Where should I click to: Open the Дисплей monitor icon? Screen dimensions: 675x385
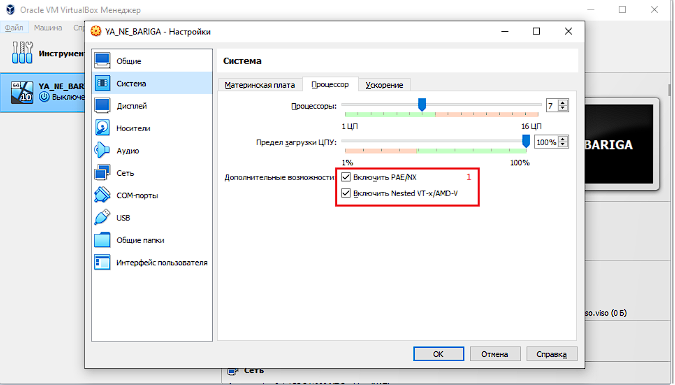[x=102, y=106]
